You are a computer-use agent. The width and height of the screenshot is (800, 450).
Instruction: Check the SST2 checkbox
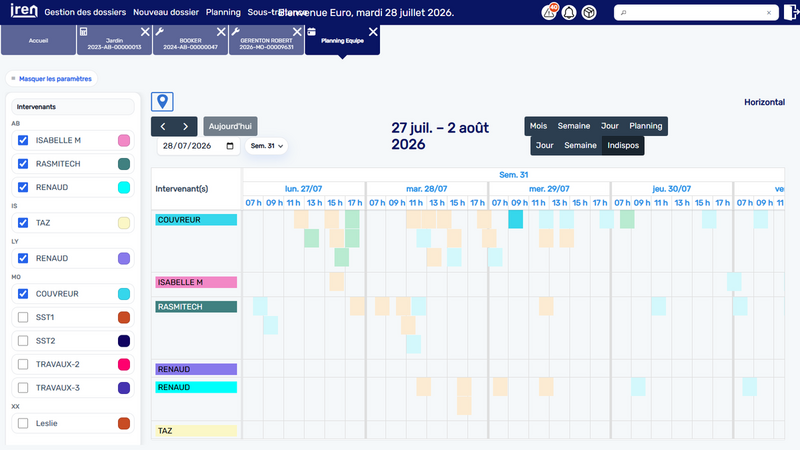click(23, 341)
